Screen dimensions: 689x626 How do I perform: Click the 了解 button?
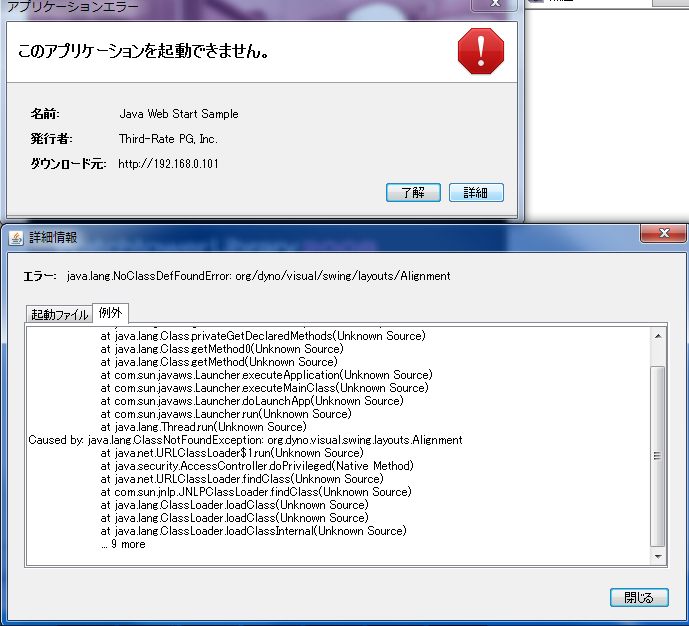click(413, 192)
